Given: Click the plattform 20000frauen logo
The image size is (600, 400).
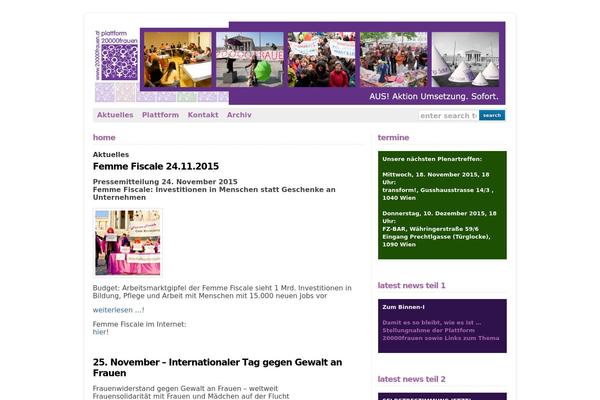Looking at the screenshot, I should [116, 56].
